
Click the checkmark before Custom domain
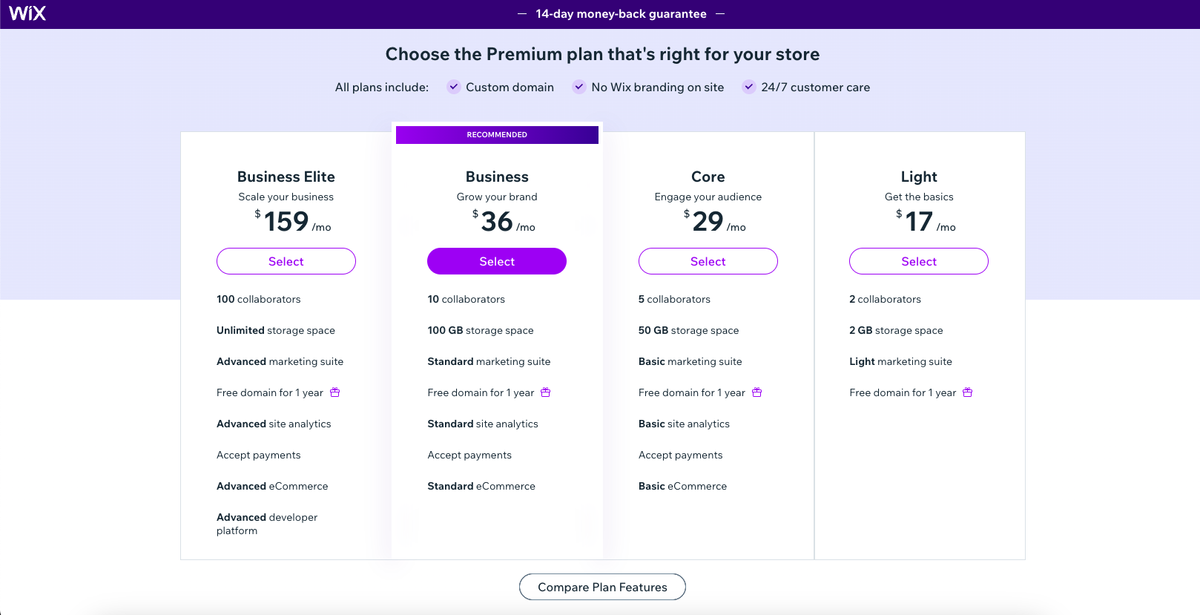[x=453, y=87]
